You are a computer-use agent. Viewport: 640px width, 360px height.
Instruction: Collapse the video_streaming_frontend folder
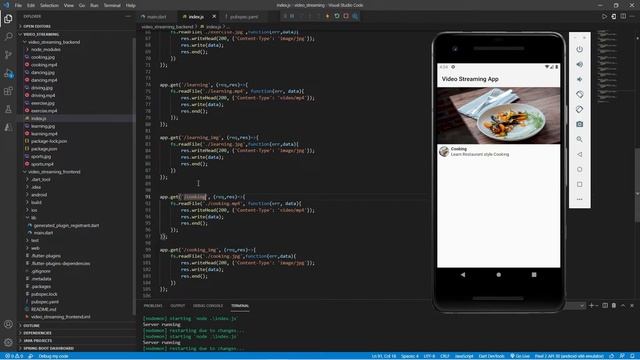point(54,172)
